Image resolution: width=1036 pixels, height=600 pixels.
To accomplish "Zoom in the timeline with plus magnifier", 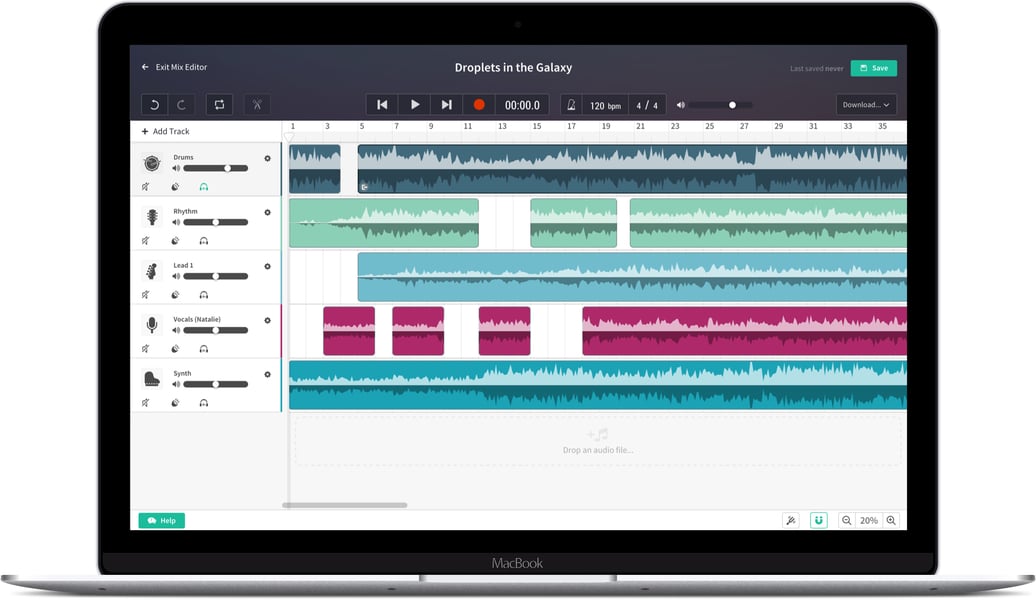I will [x=891, y=520].
